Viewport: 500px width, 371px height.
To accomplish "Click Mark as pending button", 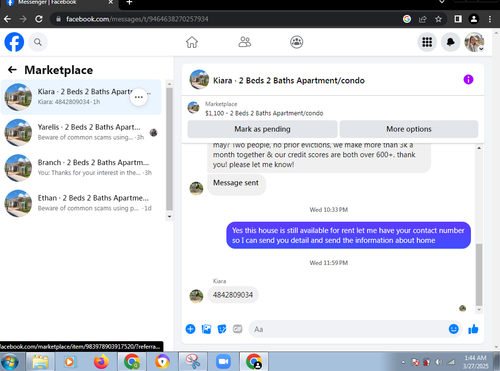I will click(262, 129).
